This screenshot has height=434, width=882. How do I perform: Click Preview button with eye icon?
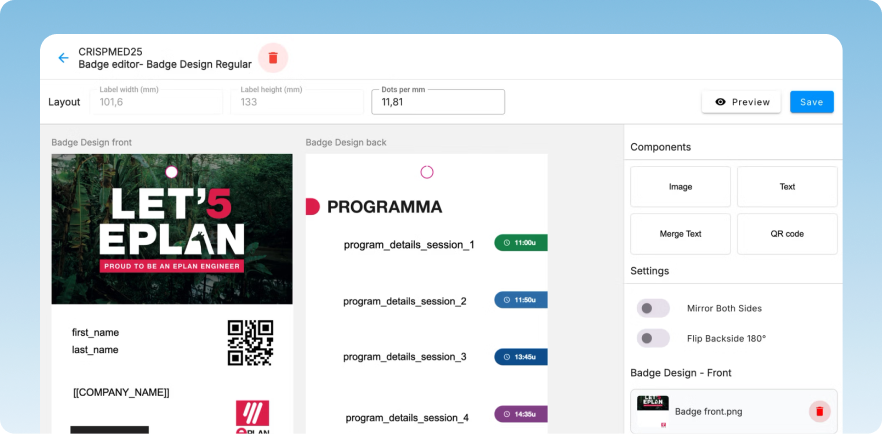coord(741,102)
